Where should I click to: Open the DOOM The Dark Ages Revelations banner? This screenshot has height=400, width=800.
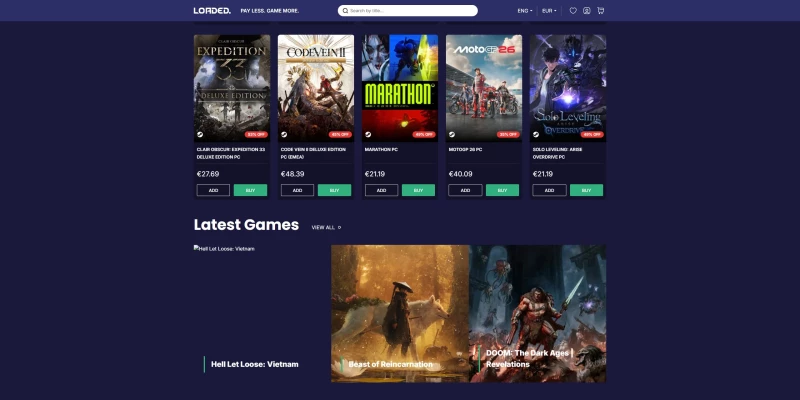[538, 313]
